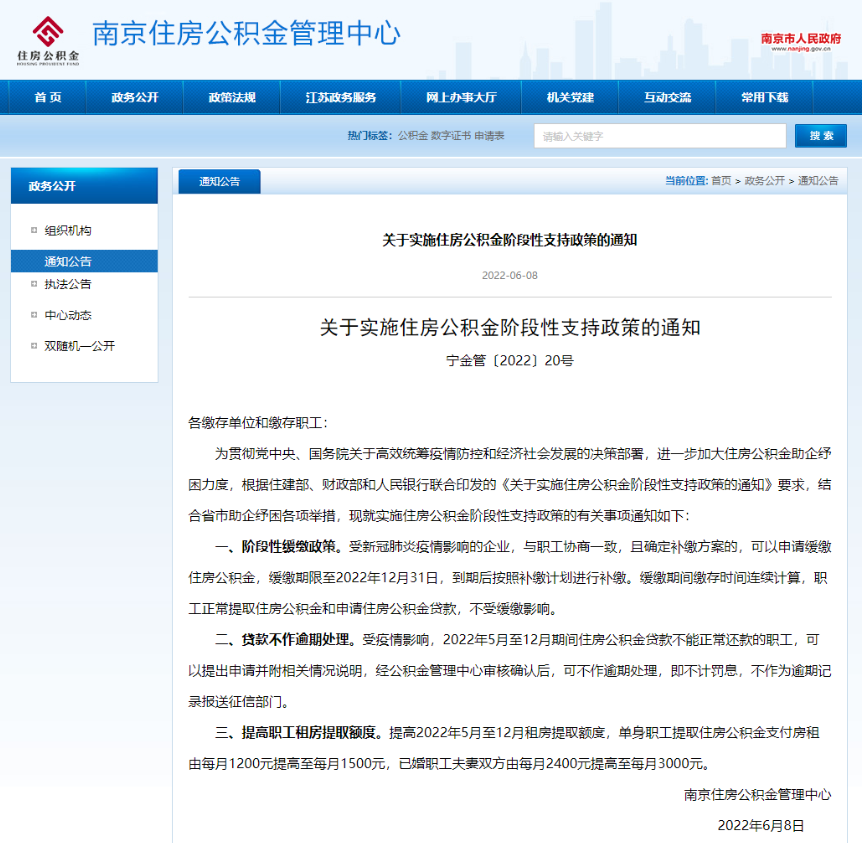Select 执法公告 in the left sidebar
Viewport: 862px width, 843px height.
68,284
